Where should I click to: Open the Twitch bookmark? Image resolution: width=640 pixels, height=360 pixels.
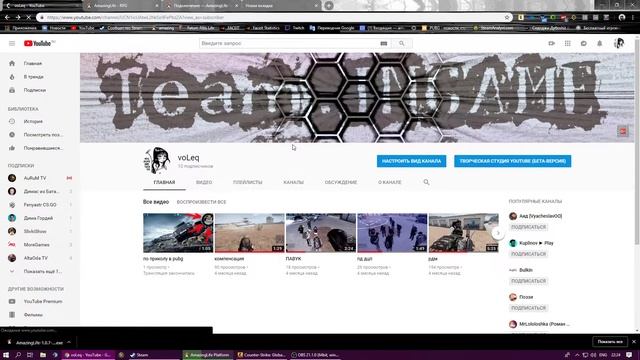pos(295,28)
